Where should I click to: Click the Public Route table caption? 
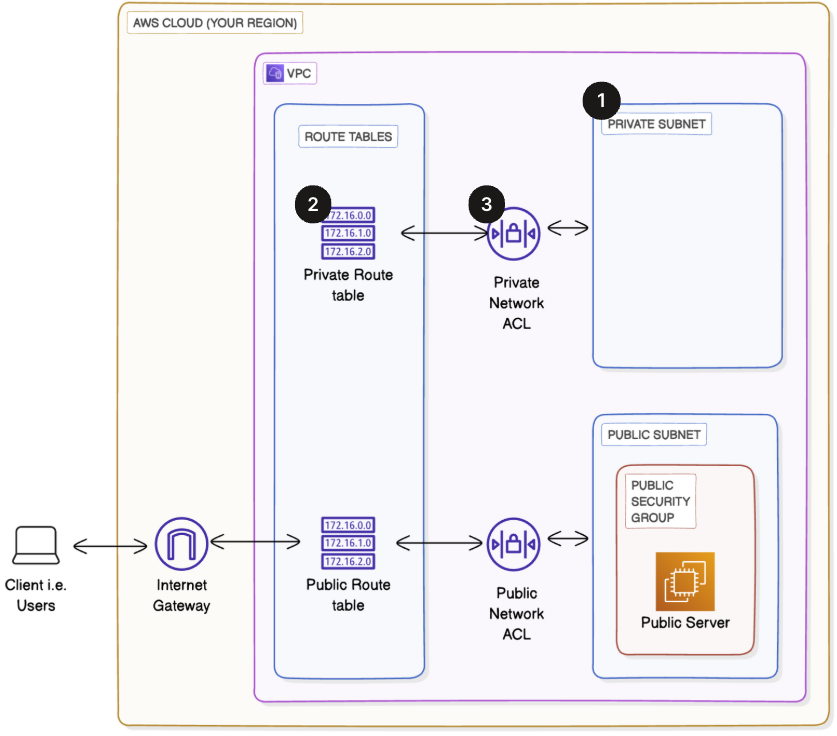click(348, 595)
